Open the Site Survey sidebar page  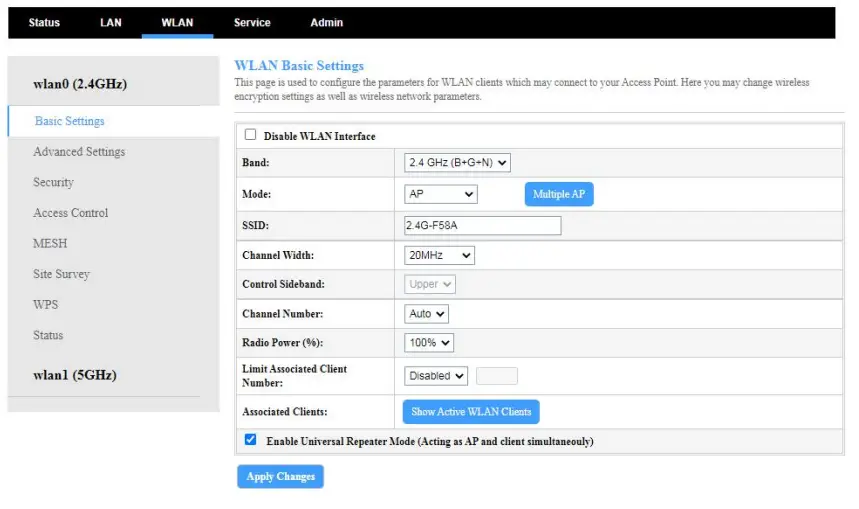[x=61, y=274]
